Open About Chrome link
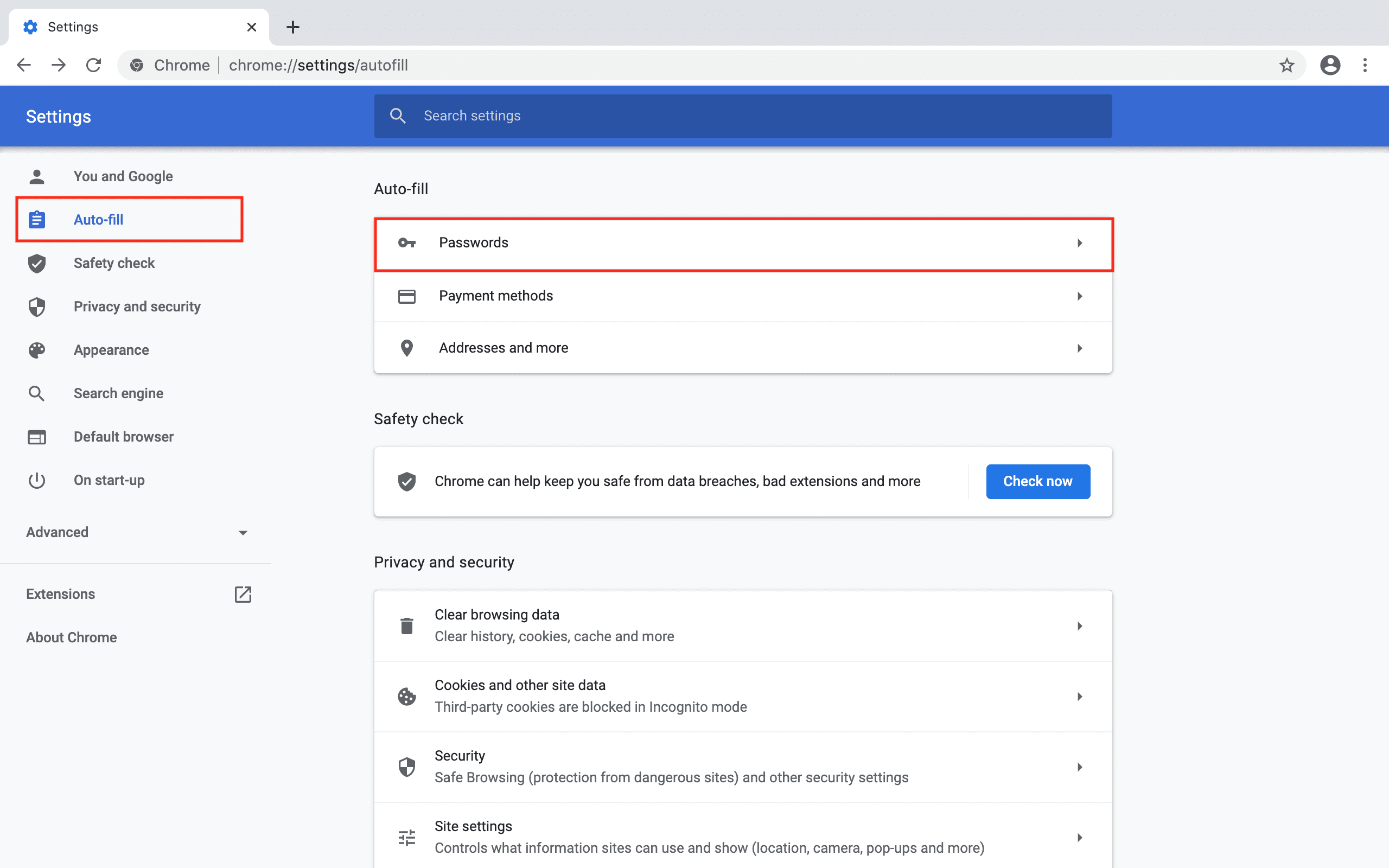1389x868 pixels. (71, 637)
